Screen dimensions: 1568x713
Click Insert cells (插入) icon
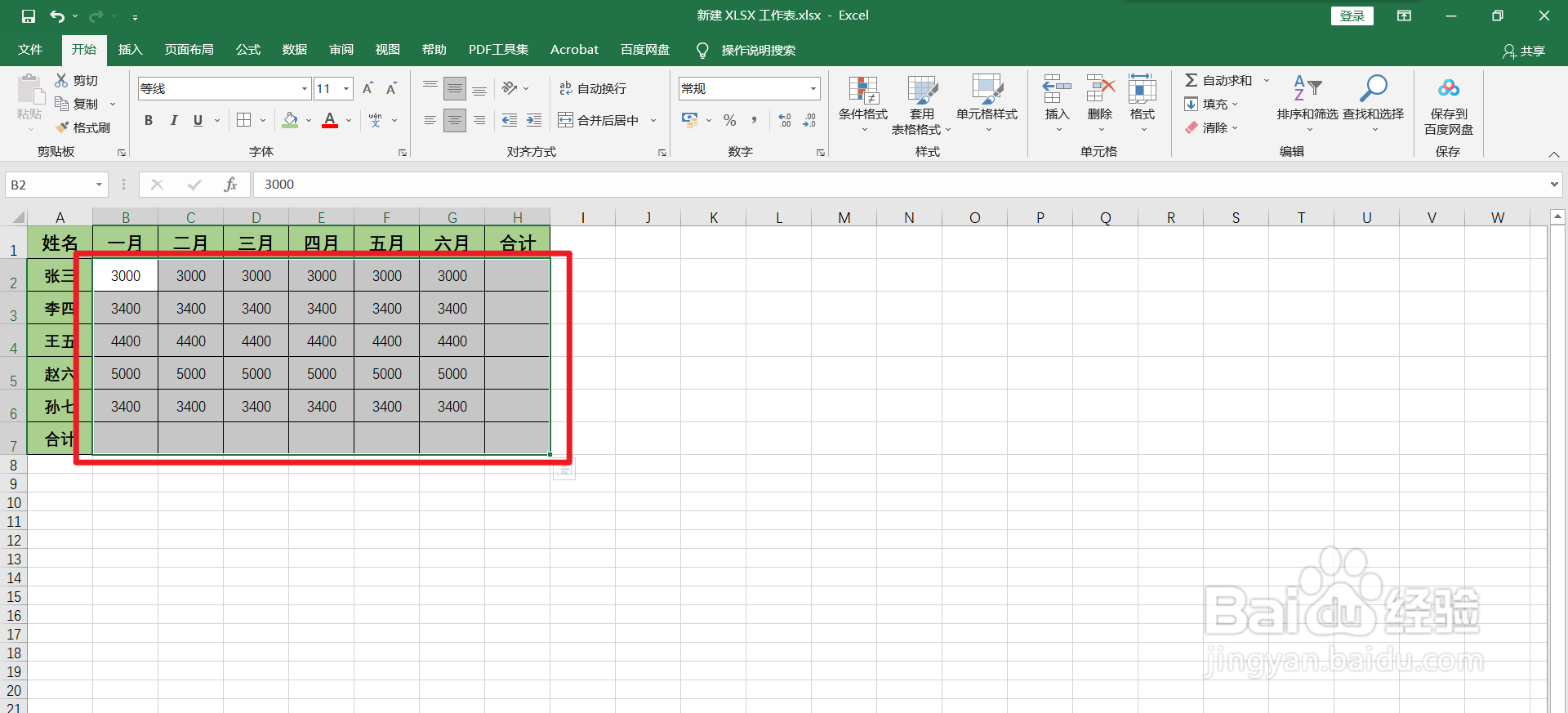(1057, 88)
